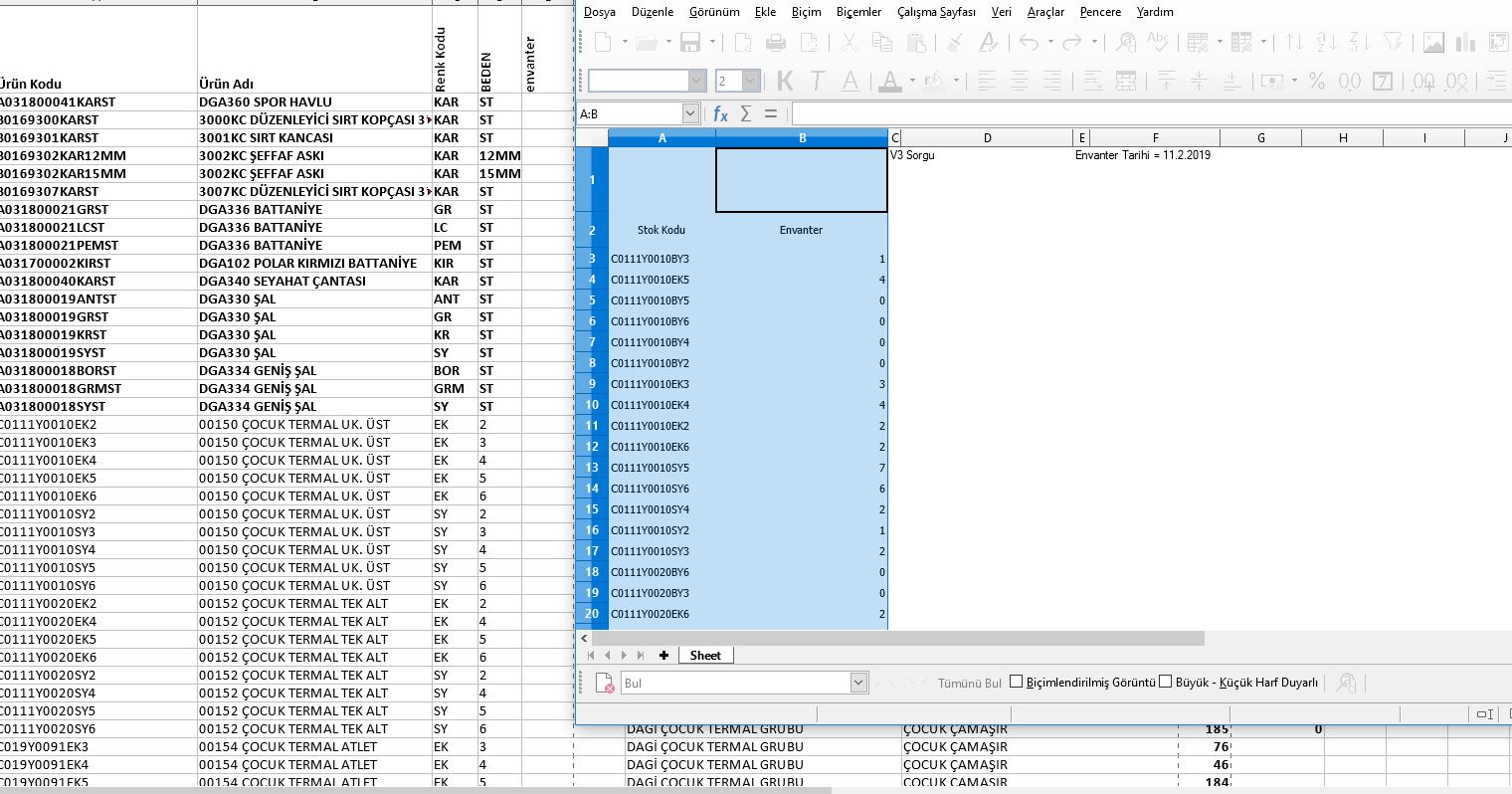Click A031800041KARST in background spreadsheet

click(58, 101)
